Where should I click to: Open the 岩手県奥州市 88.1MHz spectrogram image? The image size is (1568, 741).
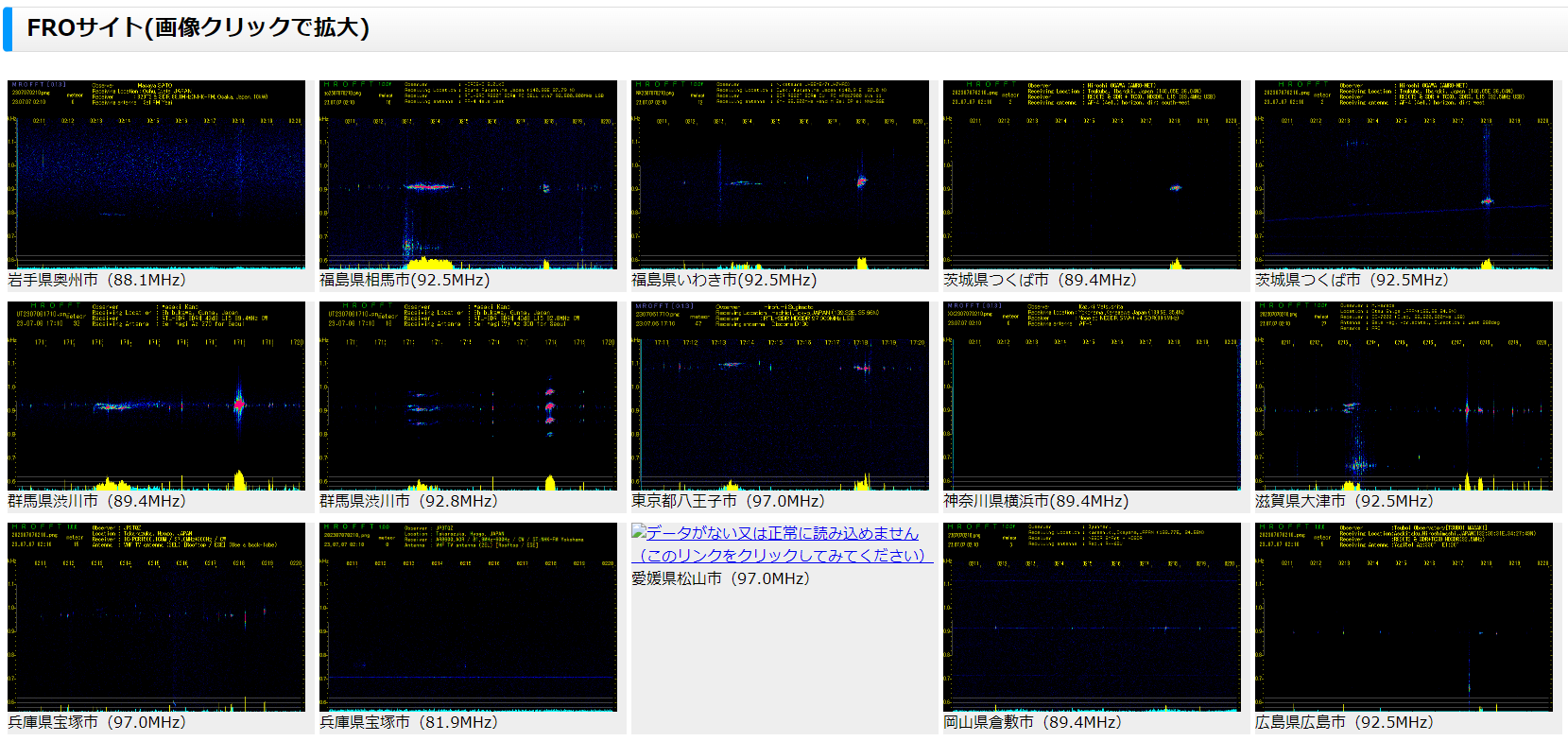tap(156, 175)
